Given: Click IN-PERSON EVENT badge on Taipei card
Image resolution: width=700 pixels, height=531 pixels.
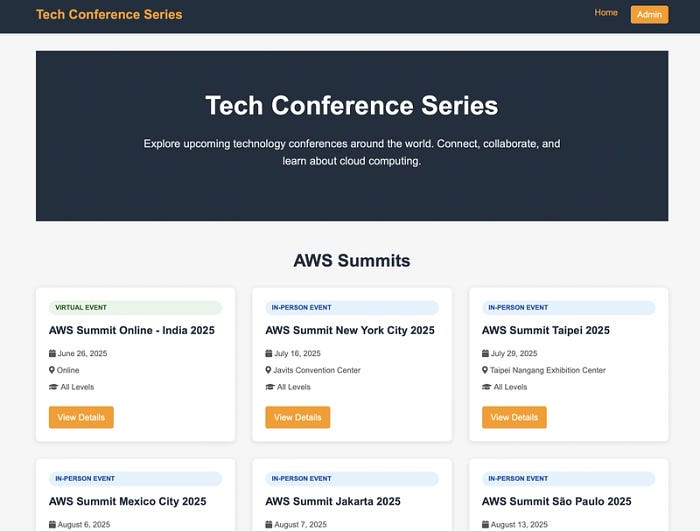Looking at the screenshot, I should (x=568, y=308).
